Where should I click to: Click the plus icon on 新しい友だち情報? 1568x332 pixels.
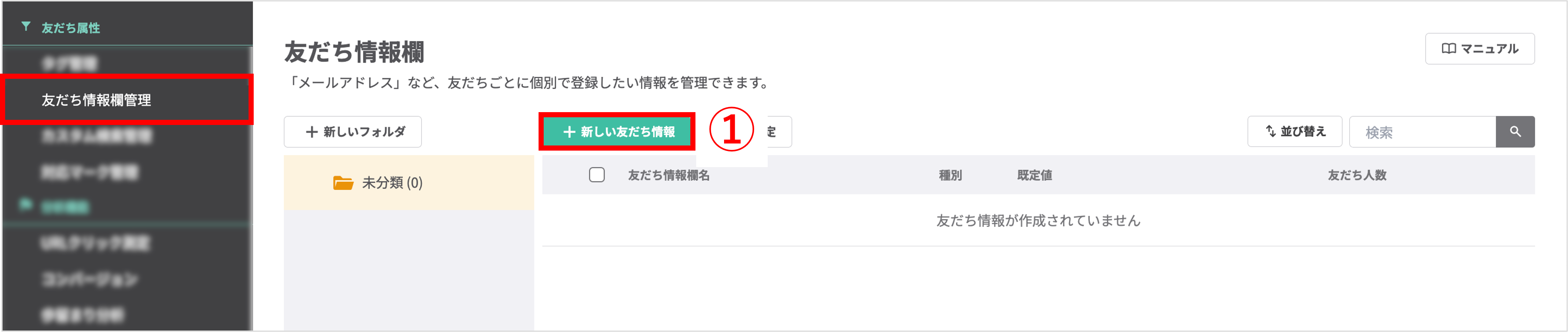pos(570,131)
